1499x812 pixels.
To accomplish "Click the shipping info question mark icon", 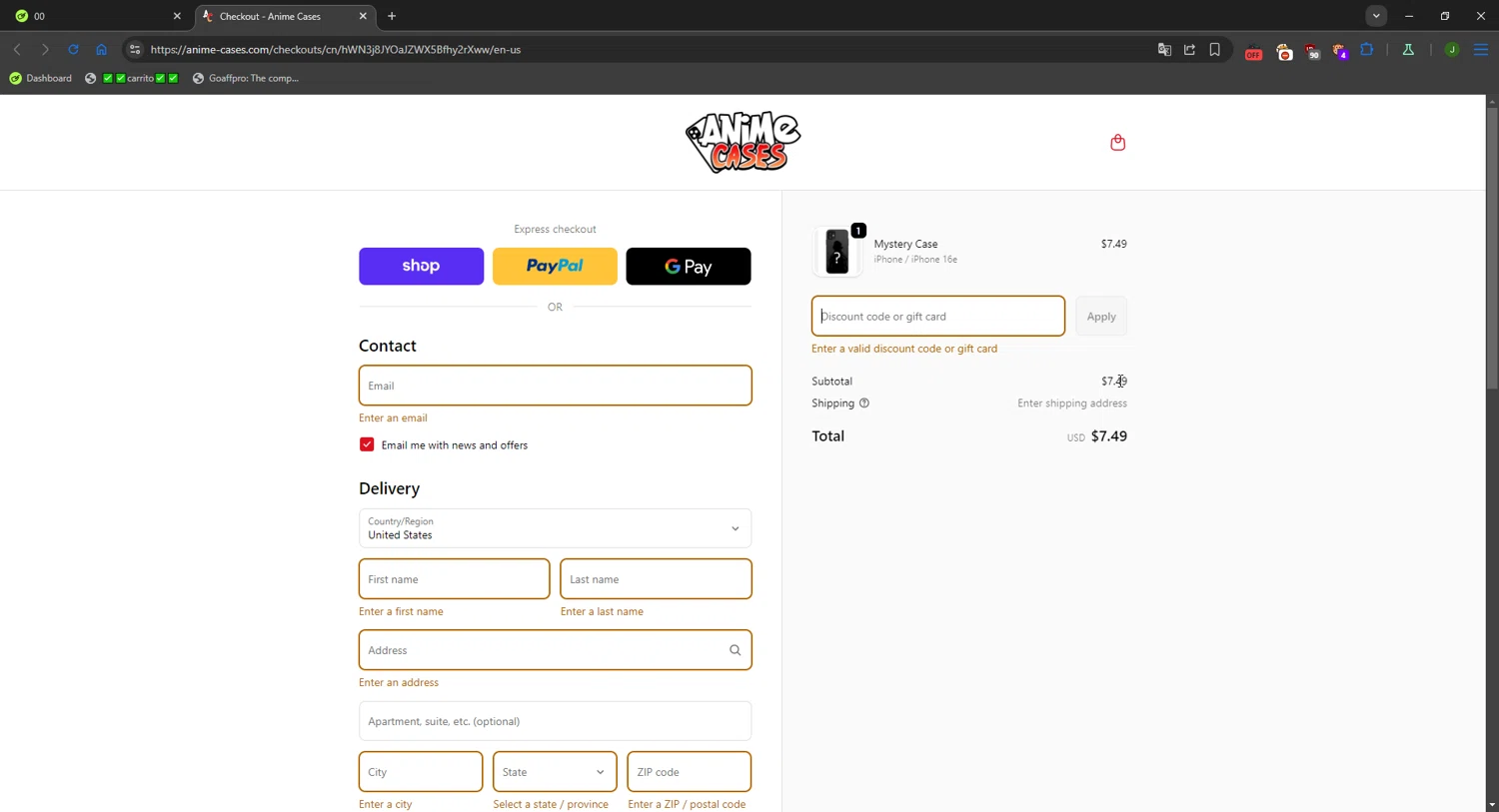I will click(x=864, y=404).
